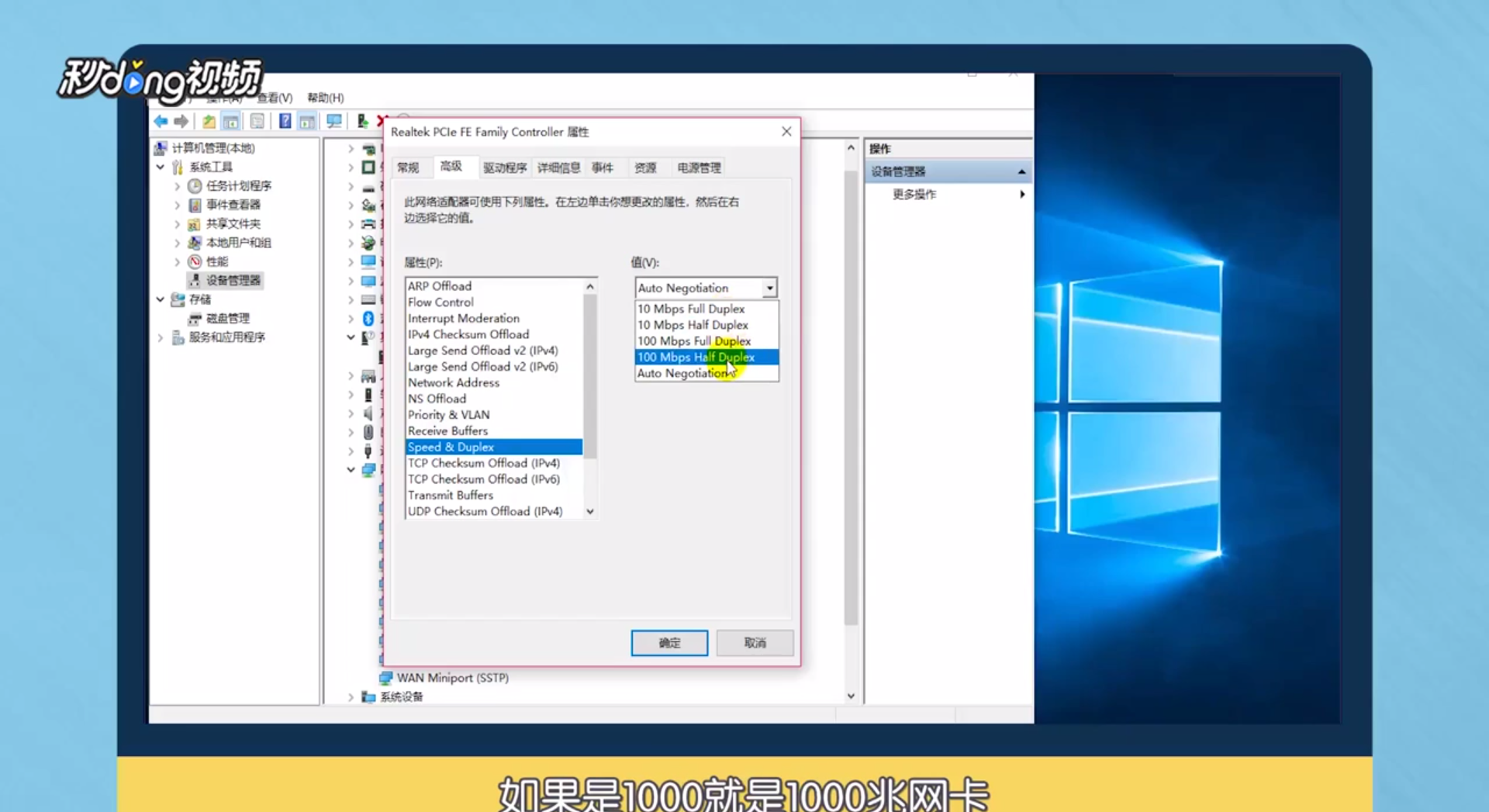The width and height of the screenshot is (1489, 812).
Task: Expand the 任务计划程序 node
Action: coord(178,186)
